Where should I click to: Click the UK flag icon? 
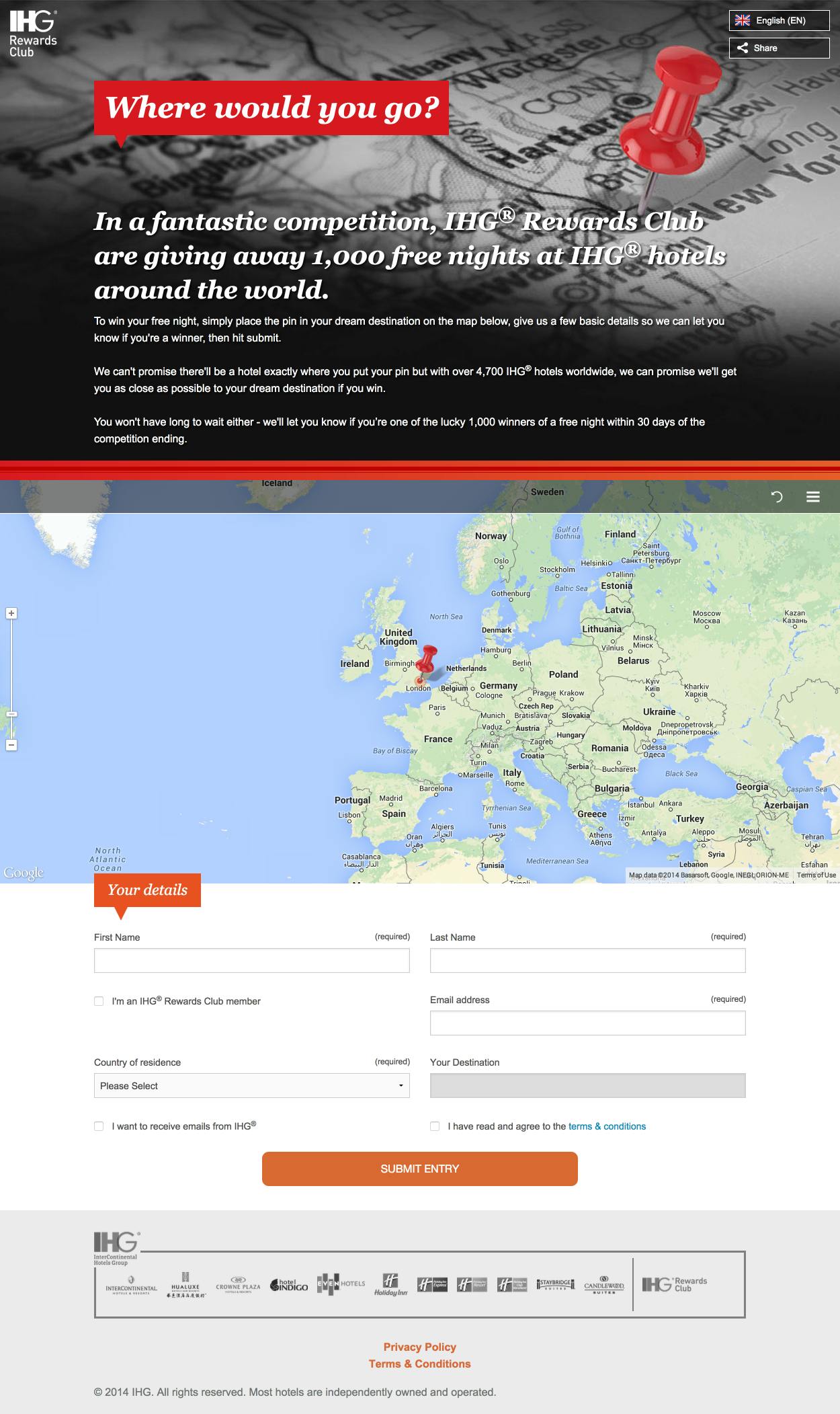[x=743, y=20]
